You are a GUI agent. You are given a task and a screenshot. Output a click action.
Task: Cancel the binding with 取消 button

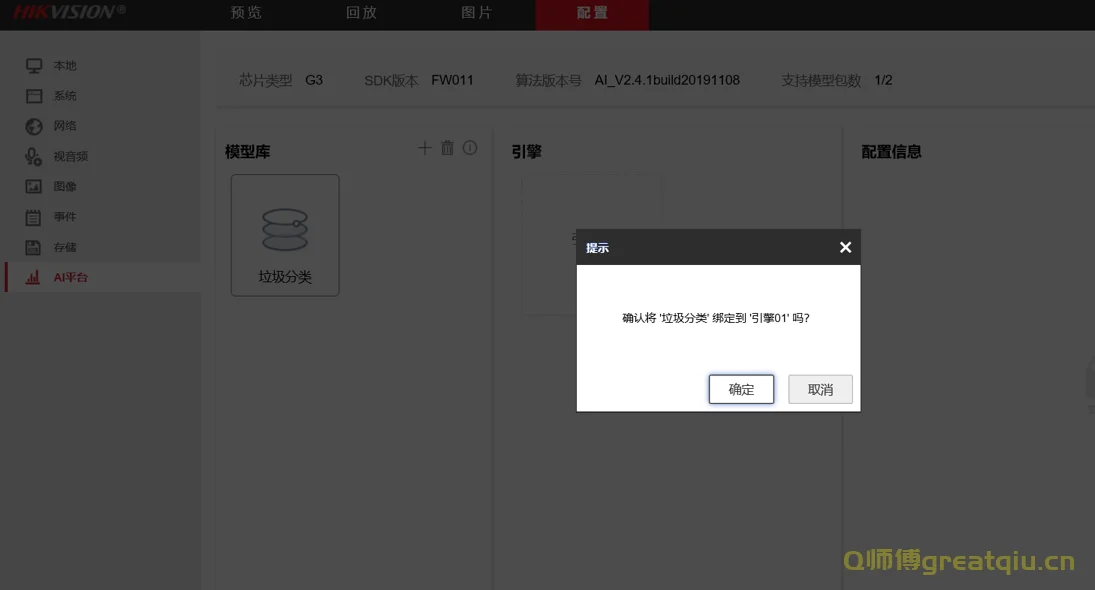(820, 390)
